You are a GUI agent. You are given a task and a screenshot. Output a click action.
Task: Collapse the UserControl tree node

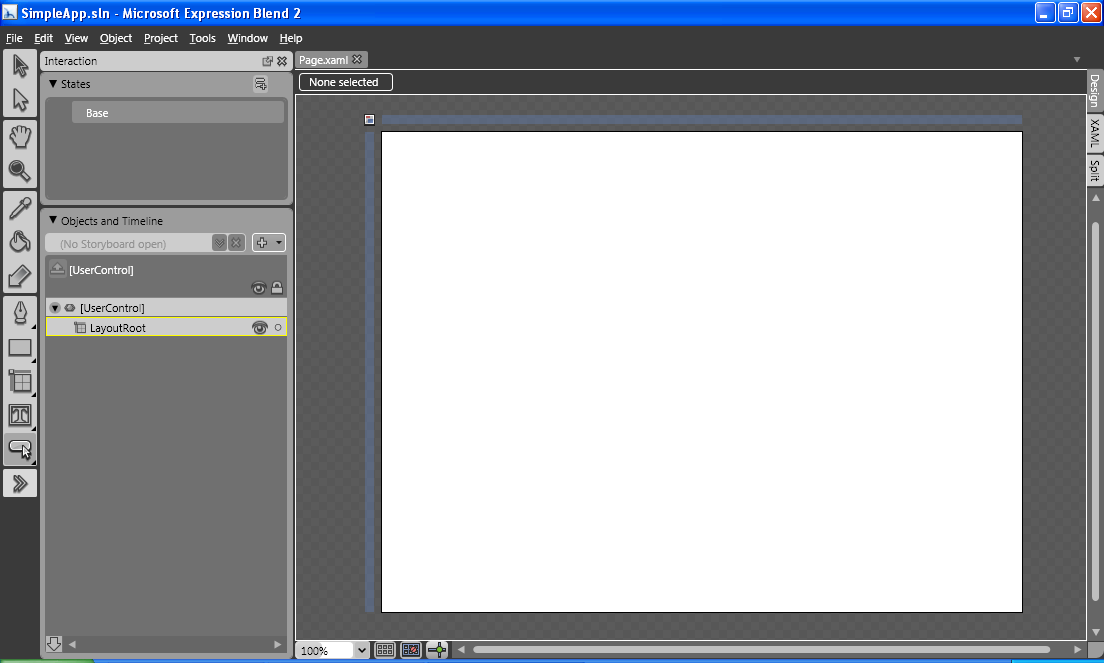coord(55,308)
